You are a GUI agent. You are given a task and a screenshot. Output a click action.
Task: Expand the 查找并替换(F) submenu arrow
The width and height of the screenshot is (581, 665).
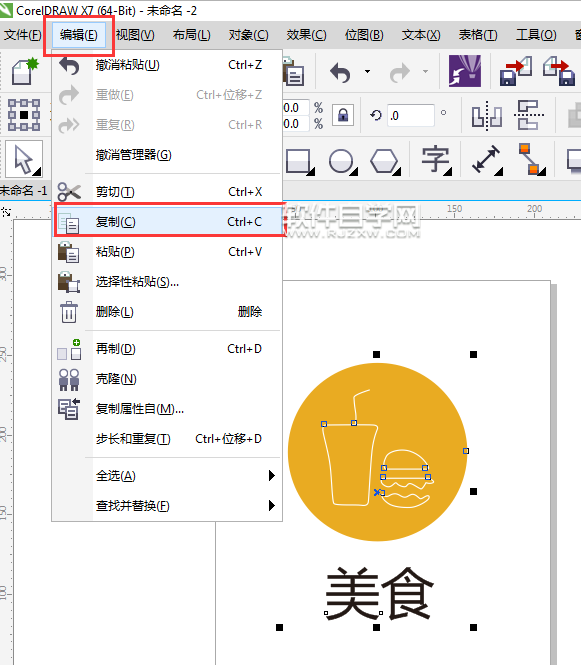tap(272, 506)
